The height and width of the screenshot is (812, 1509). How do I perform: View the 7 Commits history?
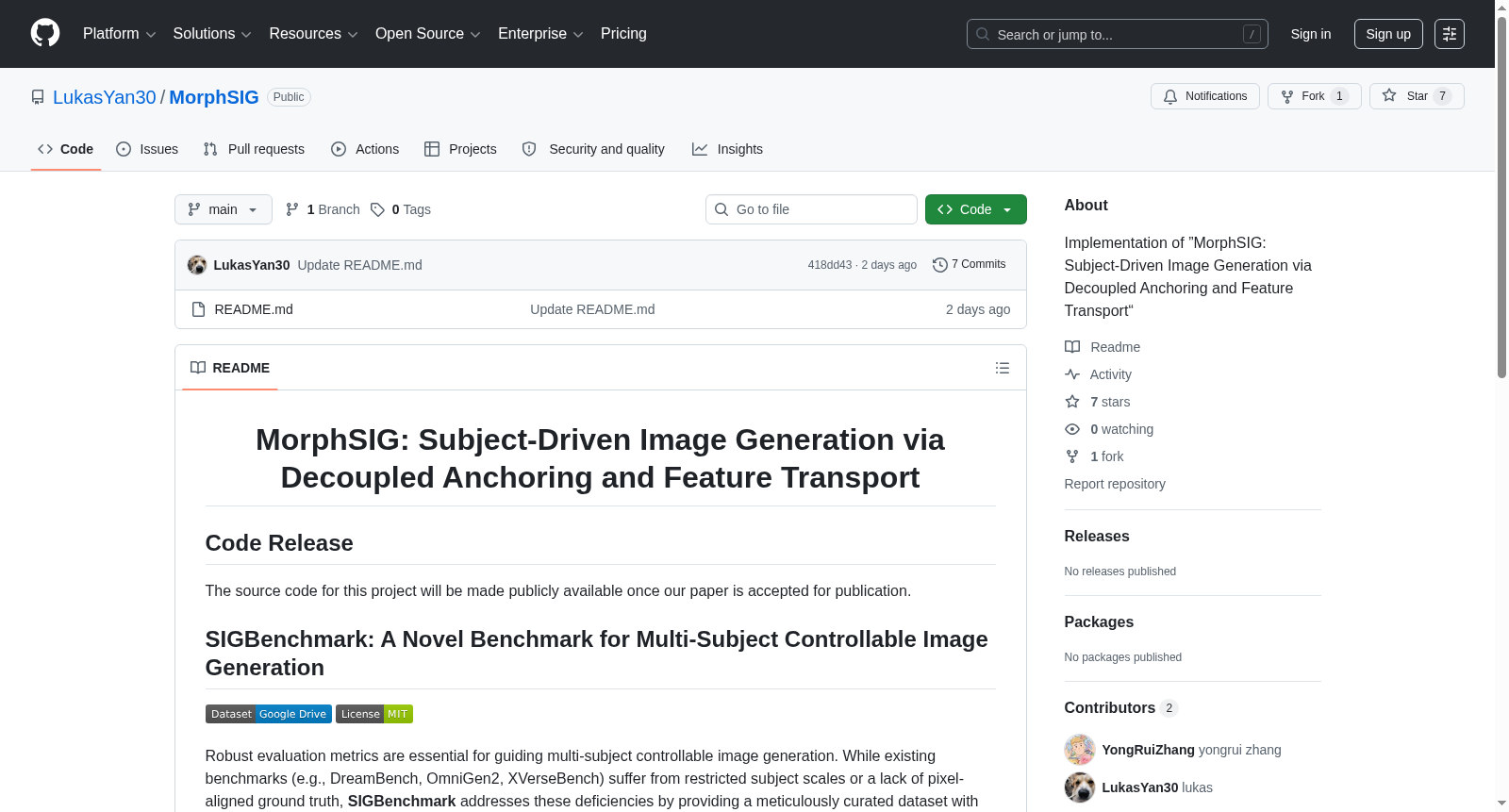pyautogui.click(x=969, y=264)
